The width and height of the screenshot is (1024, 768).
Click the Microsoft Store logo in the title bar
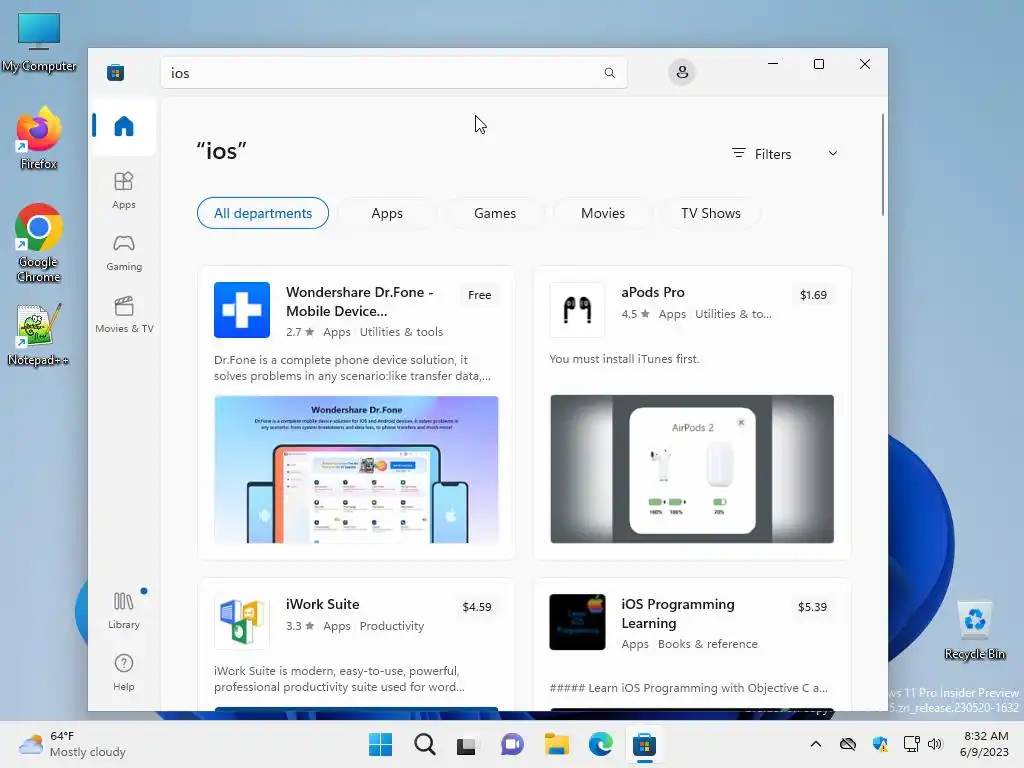tap(116, 72)
